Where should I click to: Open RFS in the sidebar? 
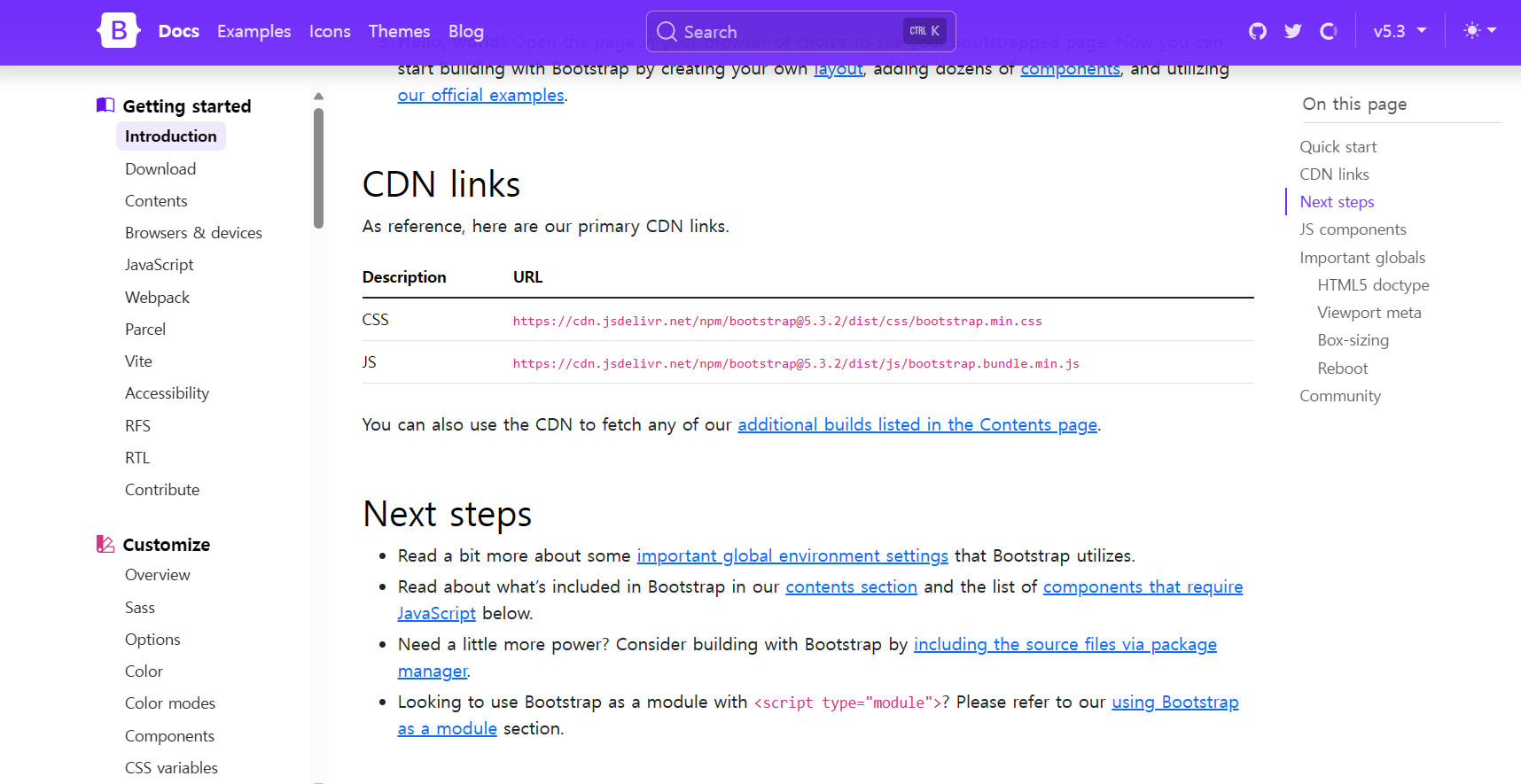(137, 426)
